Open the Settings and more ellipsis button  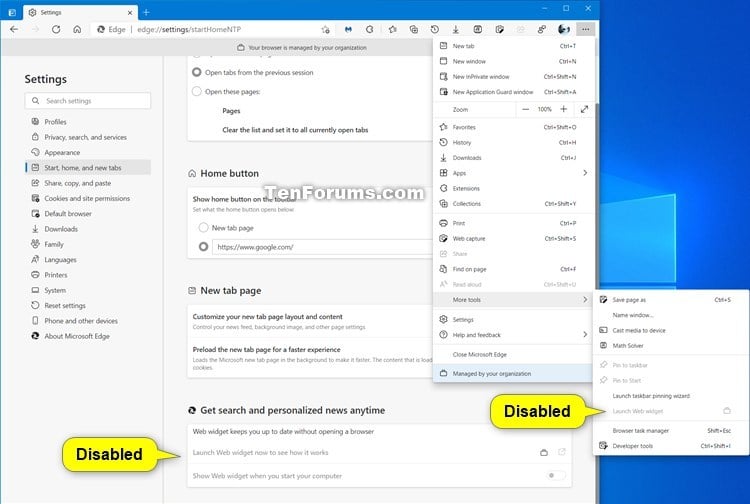tap(585, 29)
